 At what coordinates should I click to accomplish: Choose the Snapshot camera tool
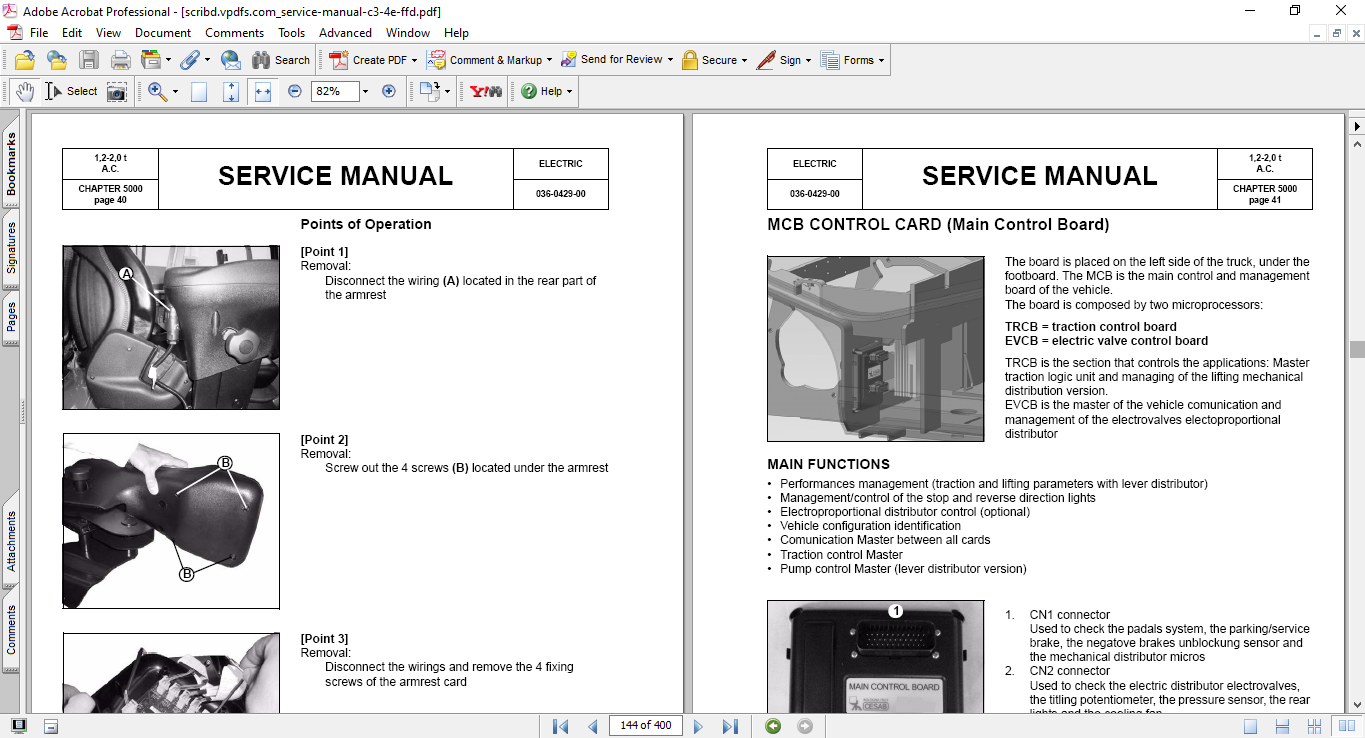coord(117,92)
